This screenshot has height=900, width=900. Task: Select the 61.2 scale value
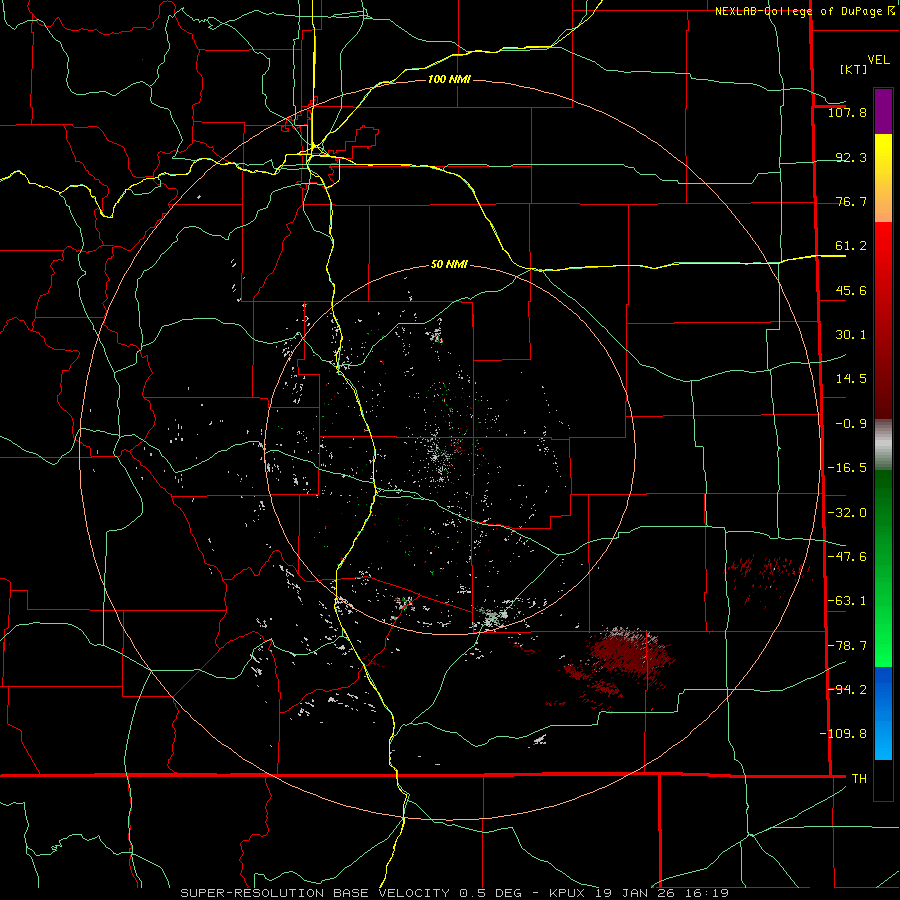click(x=851, y=246)
